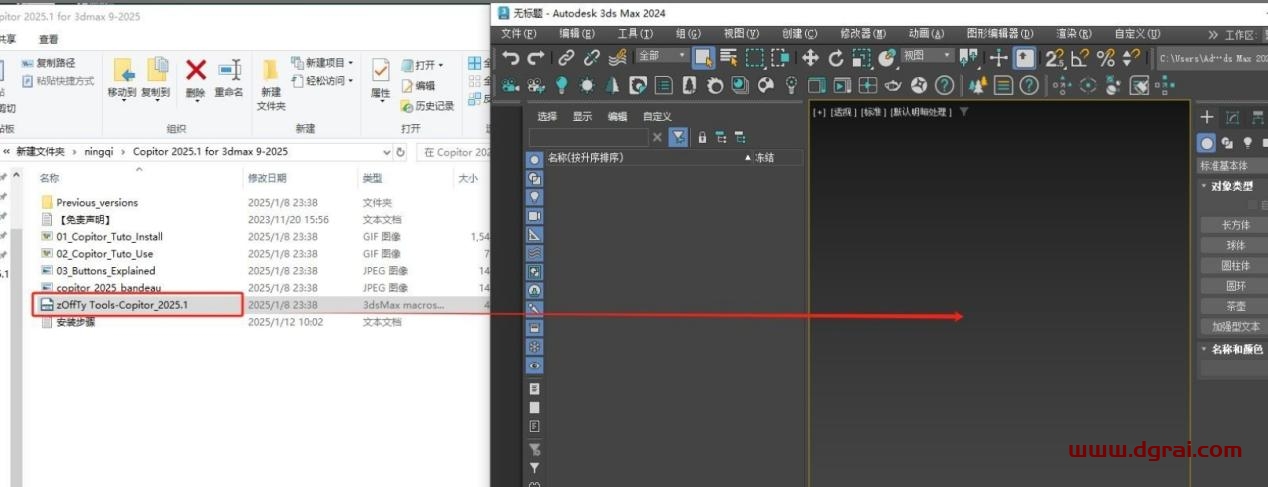Select the Select and Place tool

click(x=887, y=57)
